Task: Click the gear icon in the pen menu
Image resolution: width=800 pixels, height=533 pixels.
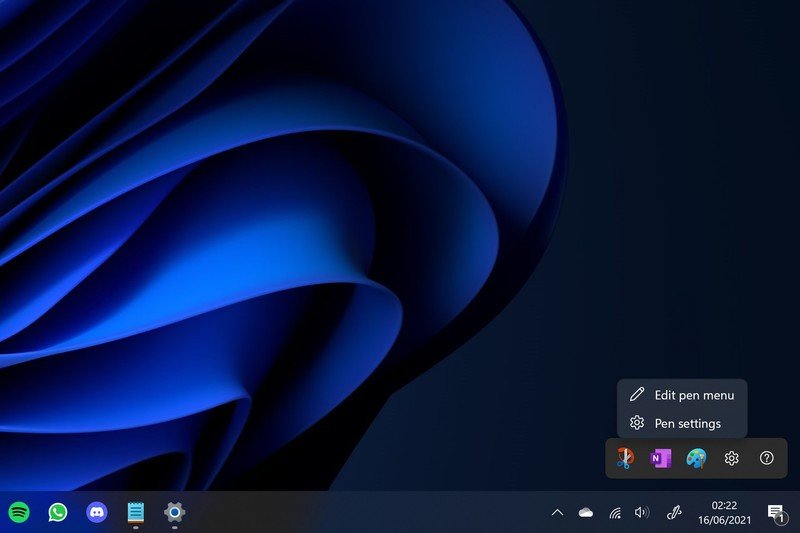Action: [x=731, y=458]
